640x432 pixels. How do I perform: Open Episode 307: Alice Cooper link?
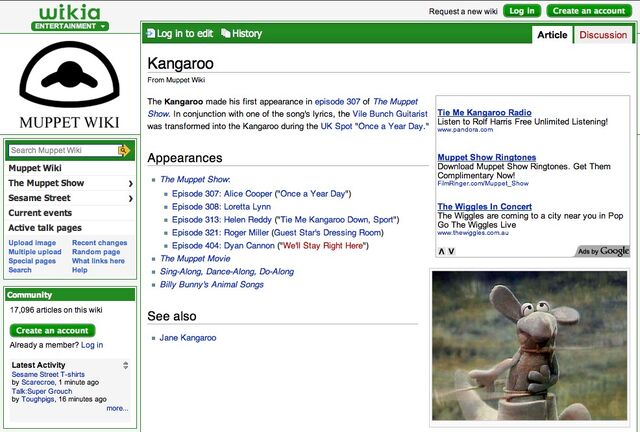222,194
